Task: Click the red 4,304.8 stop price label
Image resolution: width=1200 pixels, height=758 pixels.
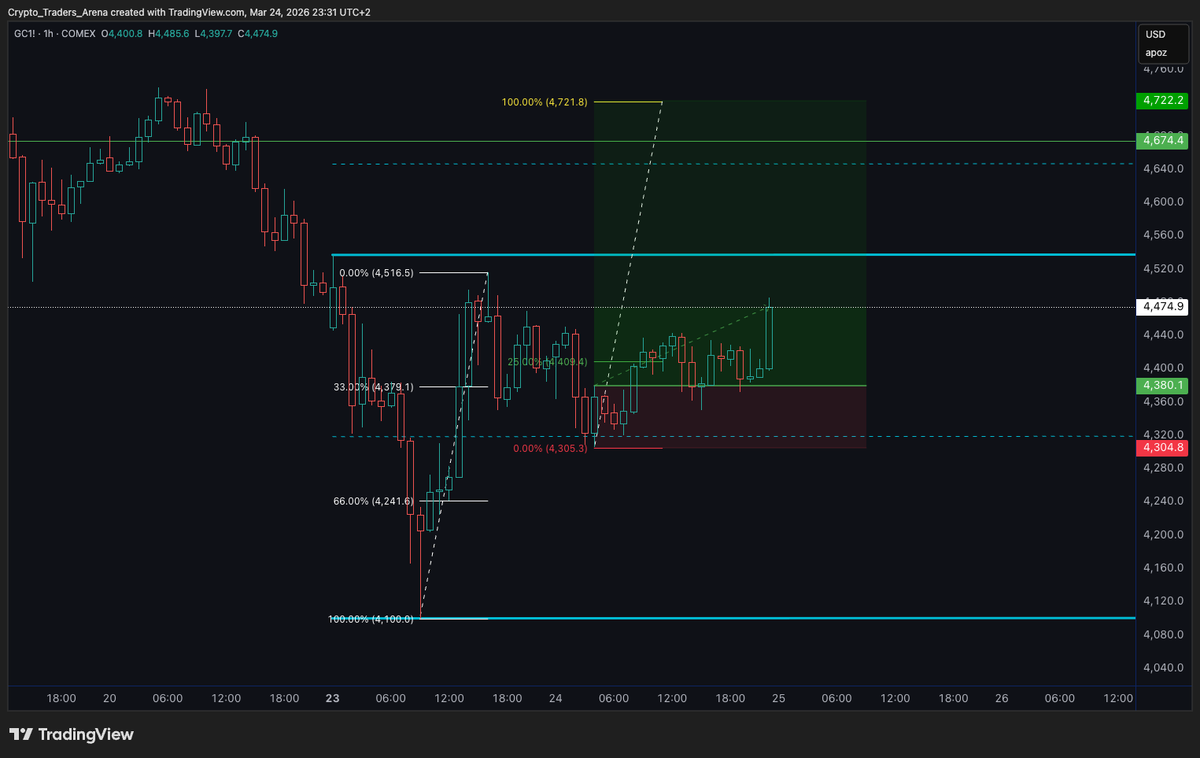Action: pos(1162,448)
